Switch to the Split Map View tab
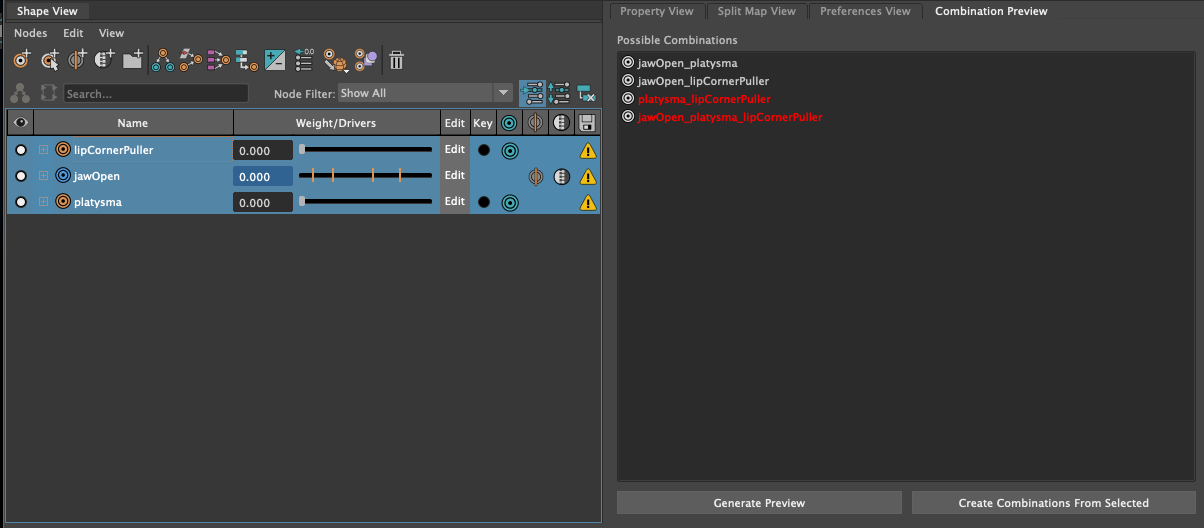 (x=757, y=11)
